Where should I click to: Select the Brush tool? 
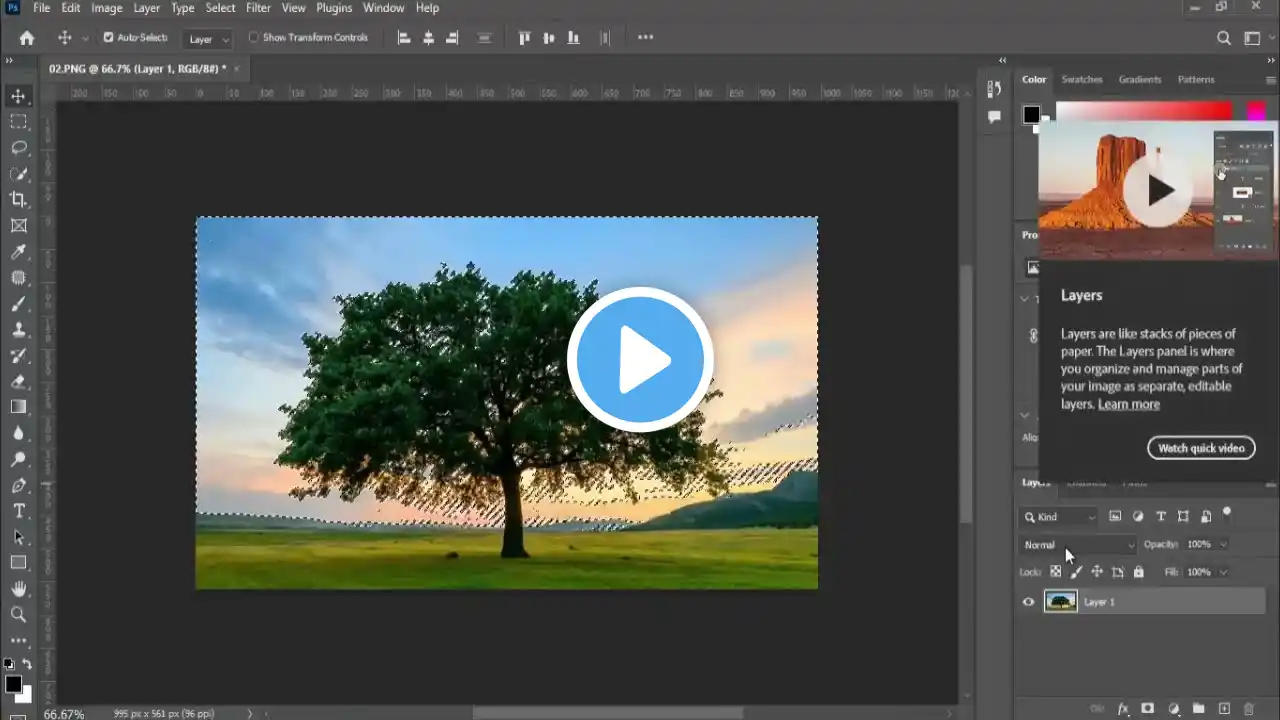point(18,304)
